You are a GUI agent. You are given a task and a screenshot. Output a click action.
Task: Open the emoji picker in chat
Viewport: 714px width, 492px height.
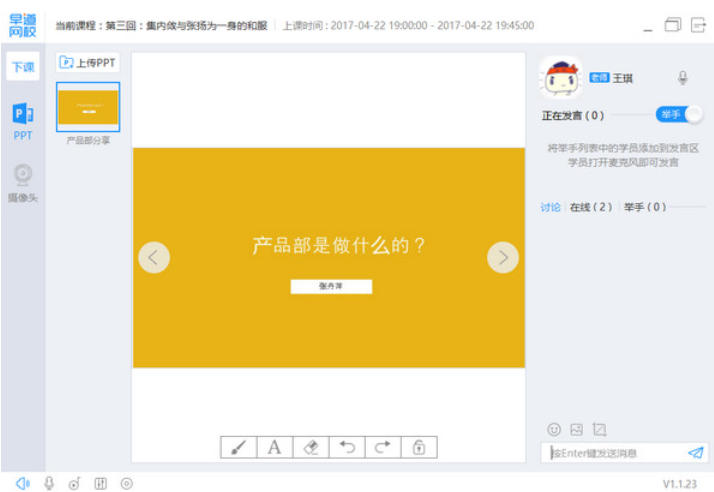pos(554,429)
